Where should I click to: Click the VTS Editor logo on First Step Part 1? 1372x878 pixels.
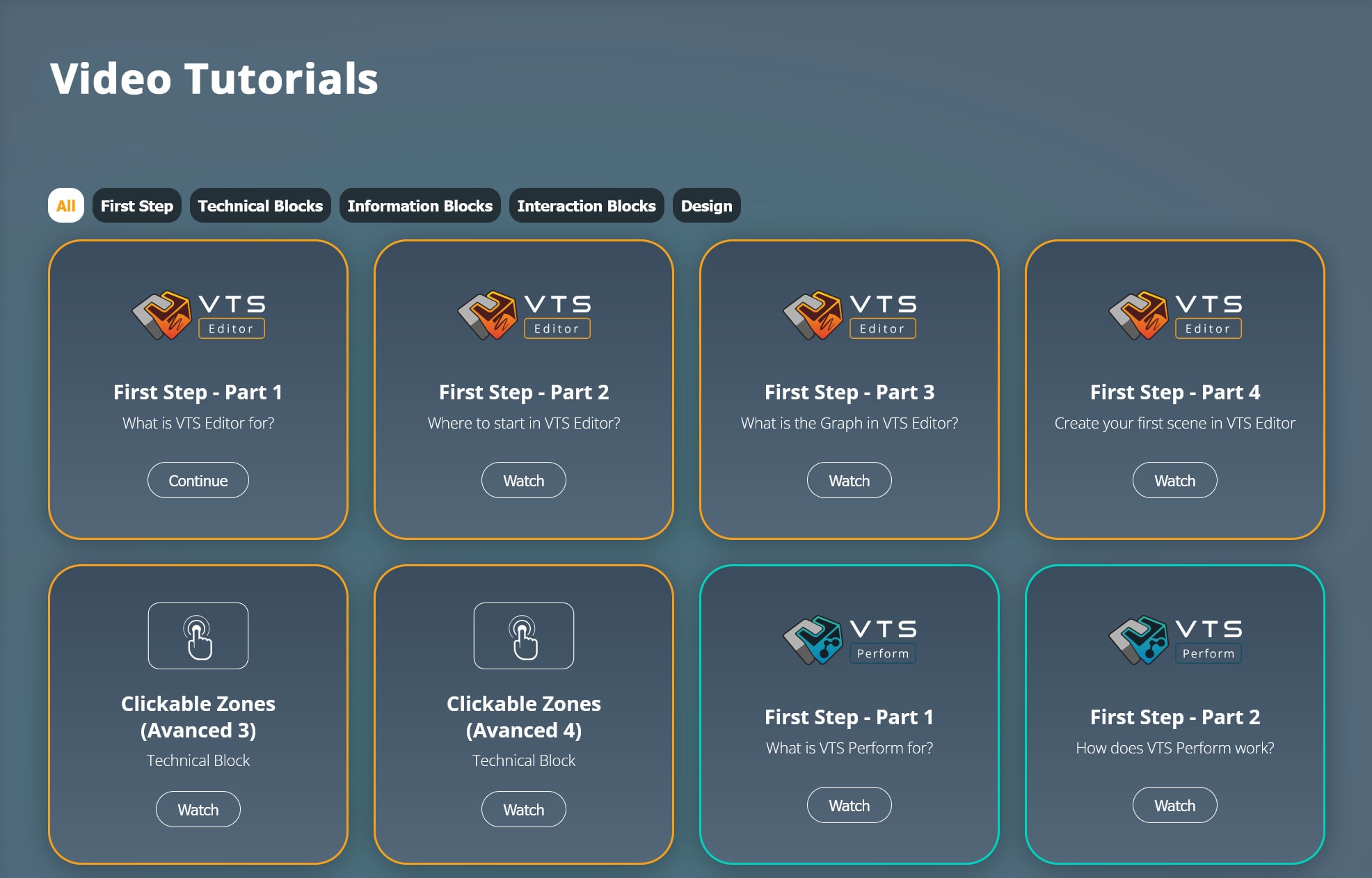[198, 314]
